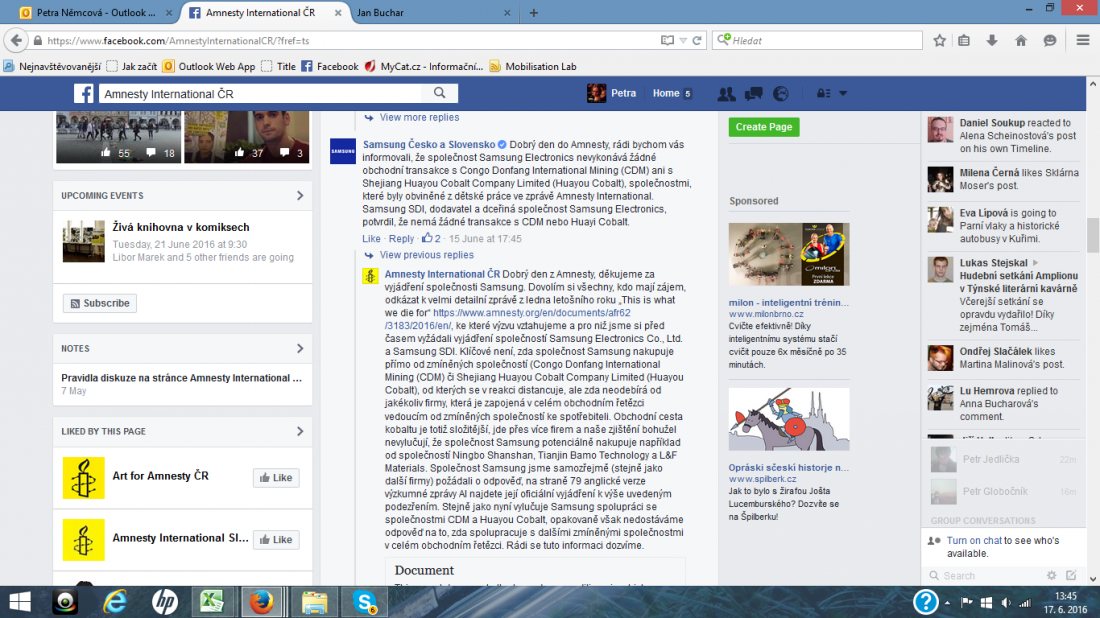
Task: Bookmark this page with the star icon
Action: (939, 41)
